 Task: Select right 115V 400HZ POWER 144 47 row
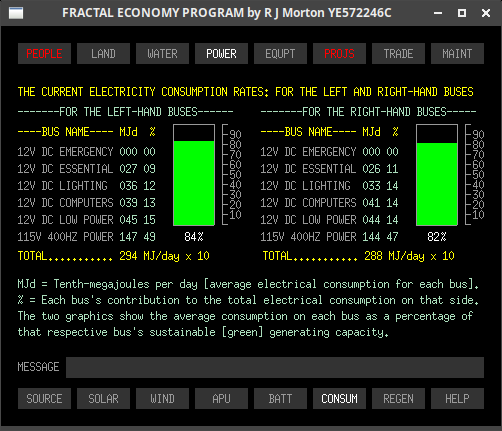tap(330, 237)
